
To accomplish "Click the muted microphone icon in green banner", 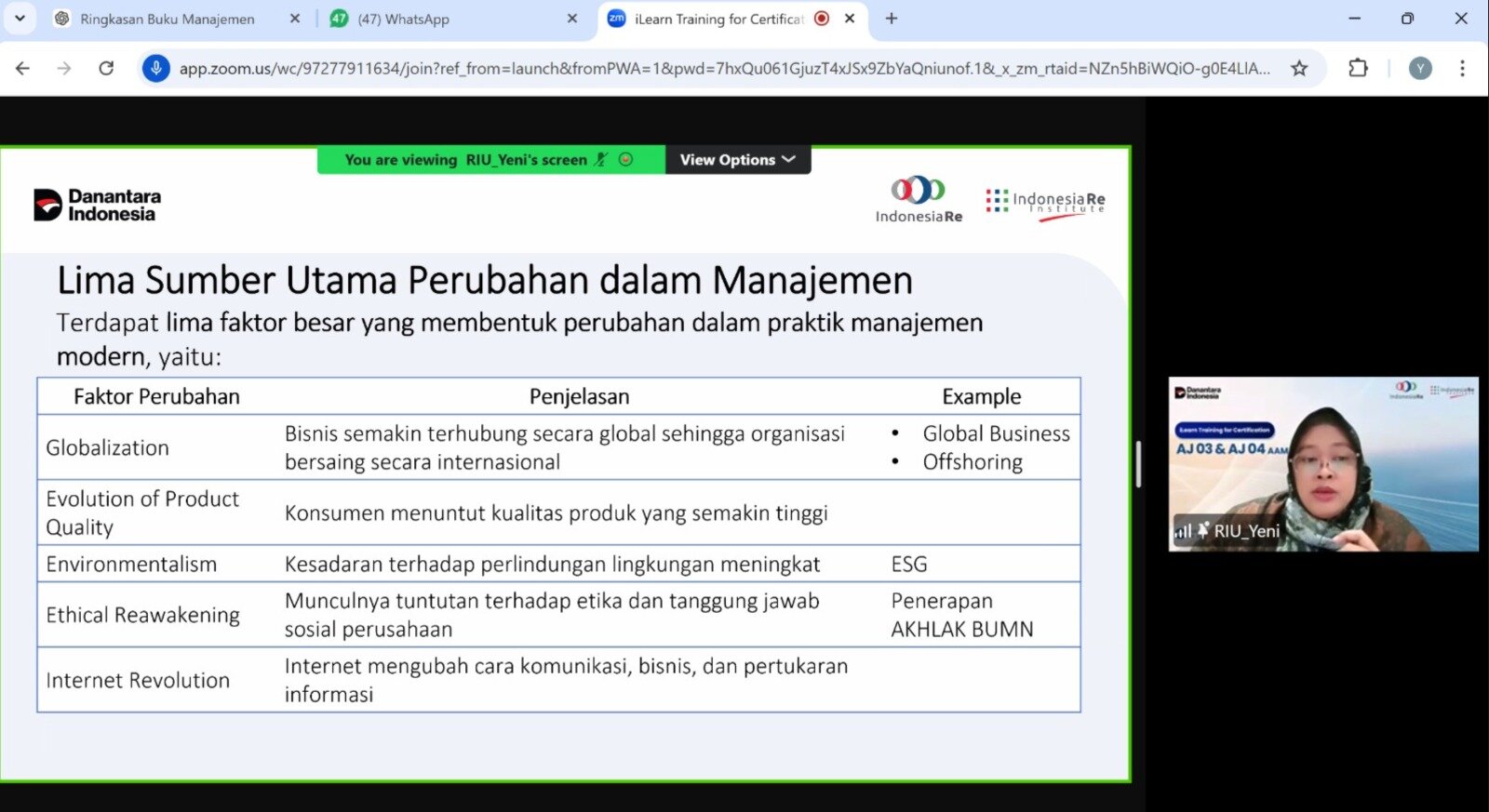I will tap(600, 160).
